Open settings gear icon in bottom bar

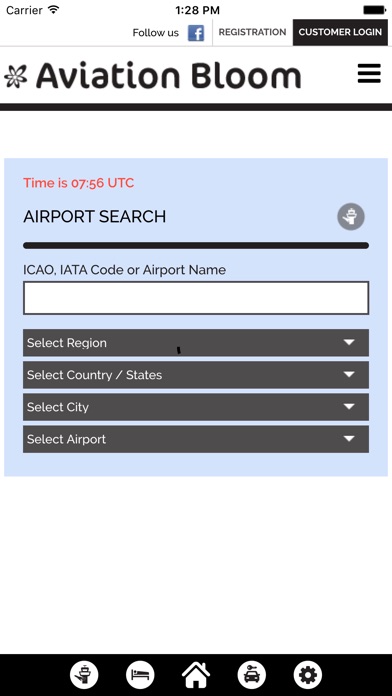pos(308,675)
